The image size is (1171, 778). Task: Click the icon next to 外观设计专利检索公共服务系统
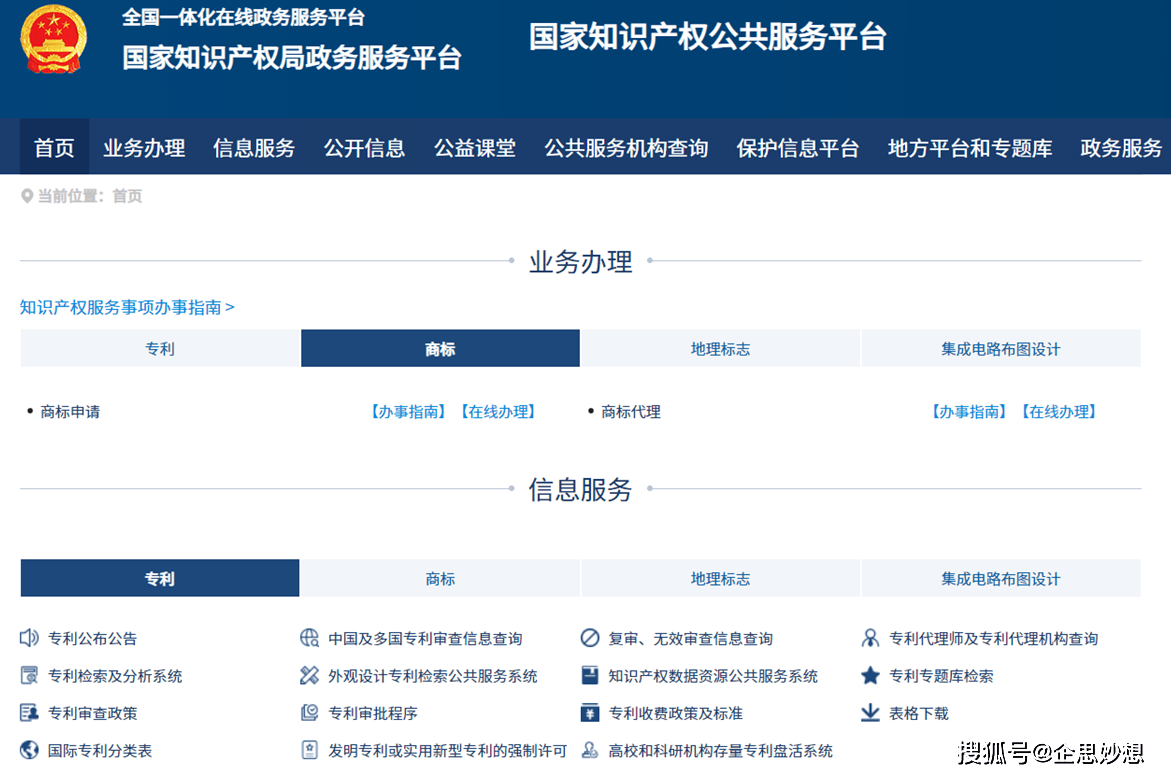pos(309,676)
